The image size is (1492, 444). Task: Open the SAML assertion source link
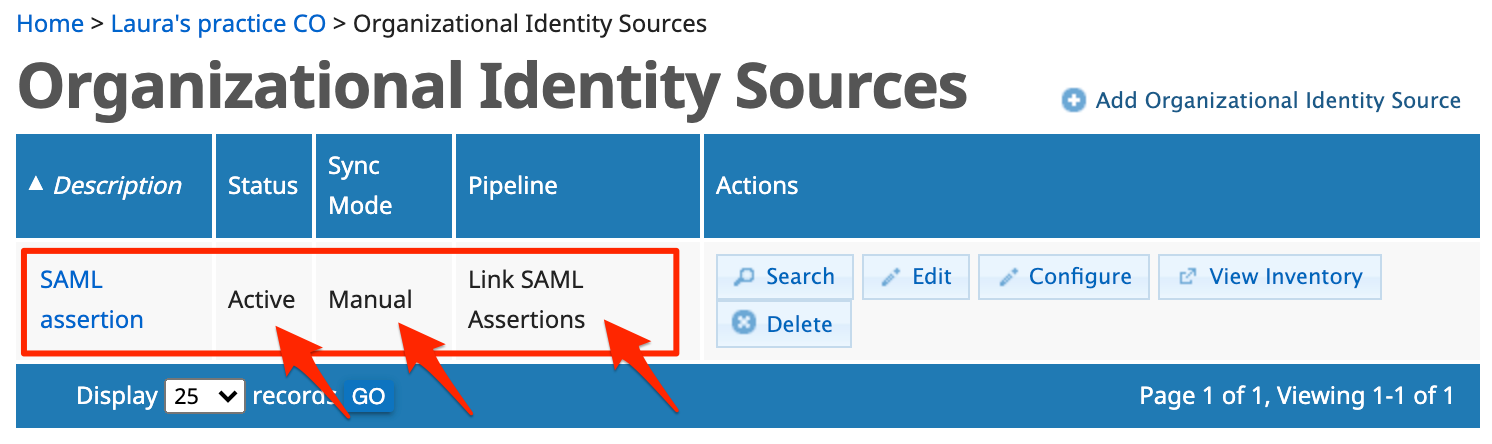click(x=91, y=300)
